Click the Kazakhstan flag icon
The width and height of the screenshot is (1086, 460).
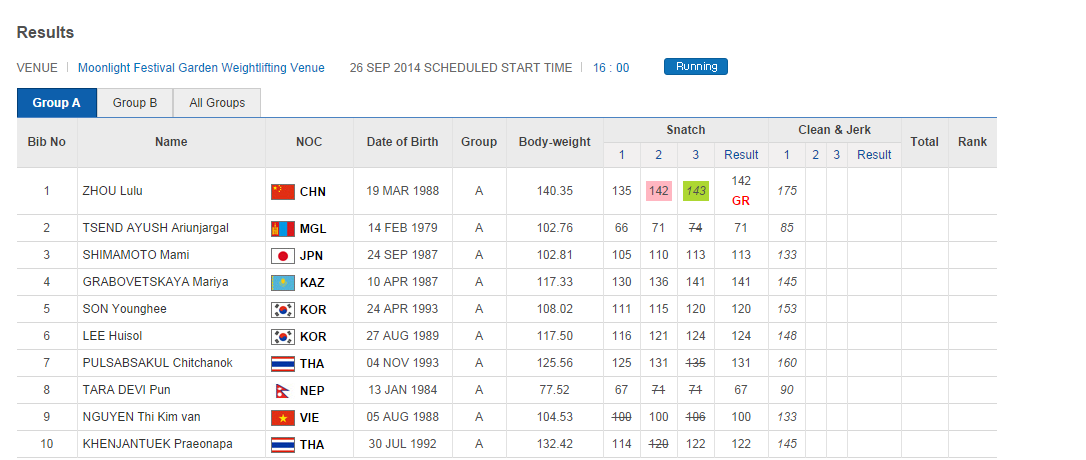point(283,282)
